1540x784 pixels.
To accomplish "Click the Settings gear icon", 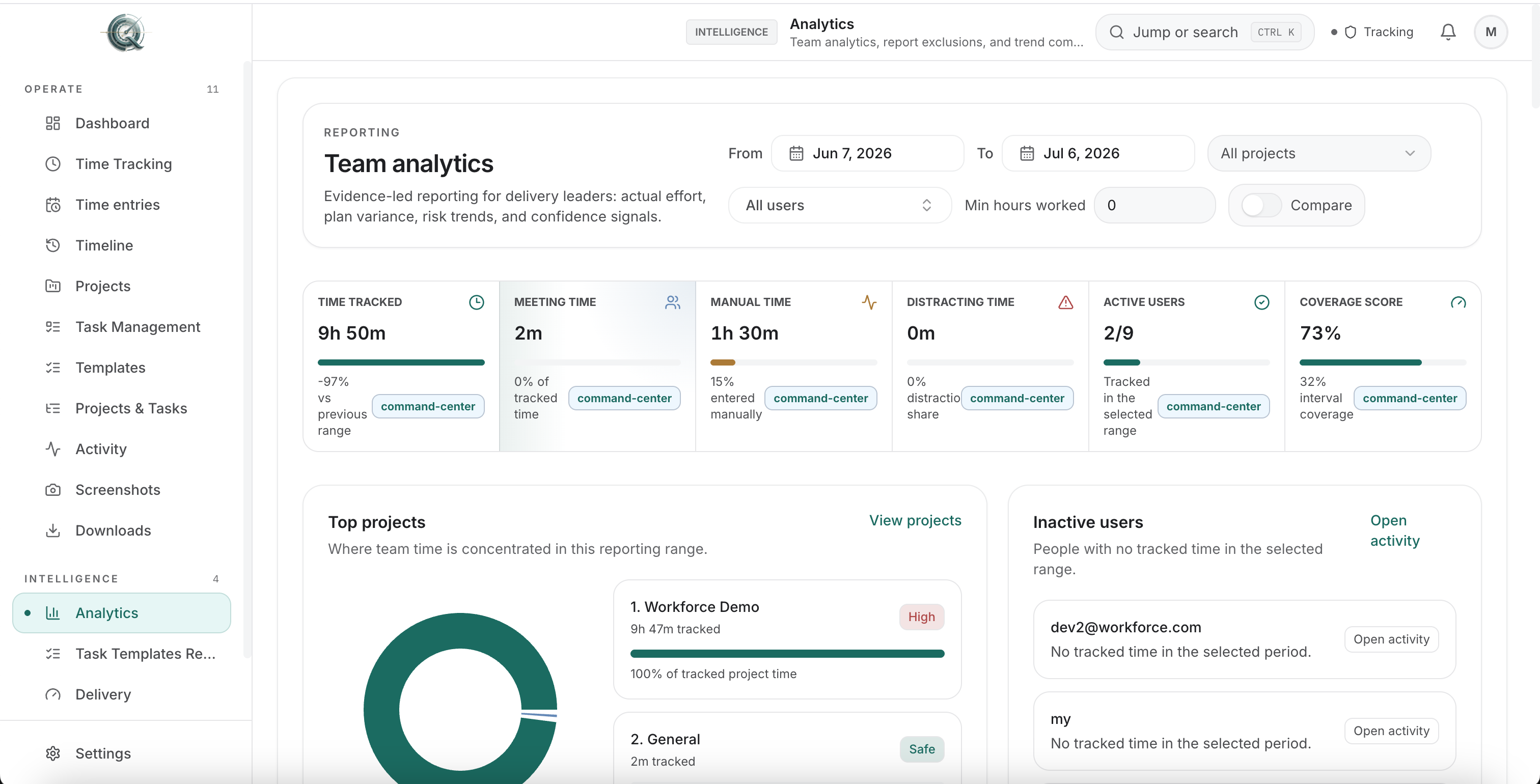I will [52, 753].
